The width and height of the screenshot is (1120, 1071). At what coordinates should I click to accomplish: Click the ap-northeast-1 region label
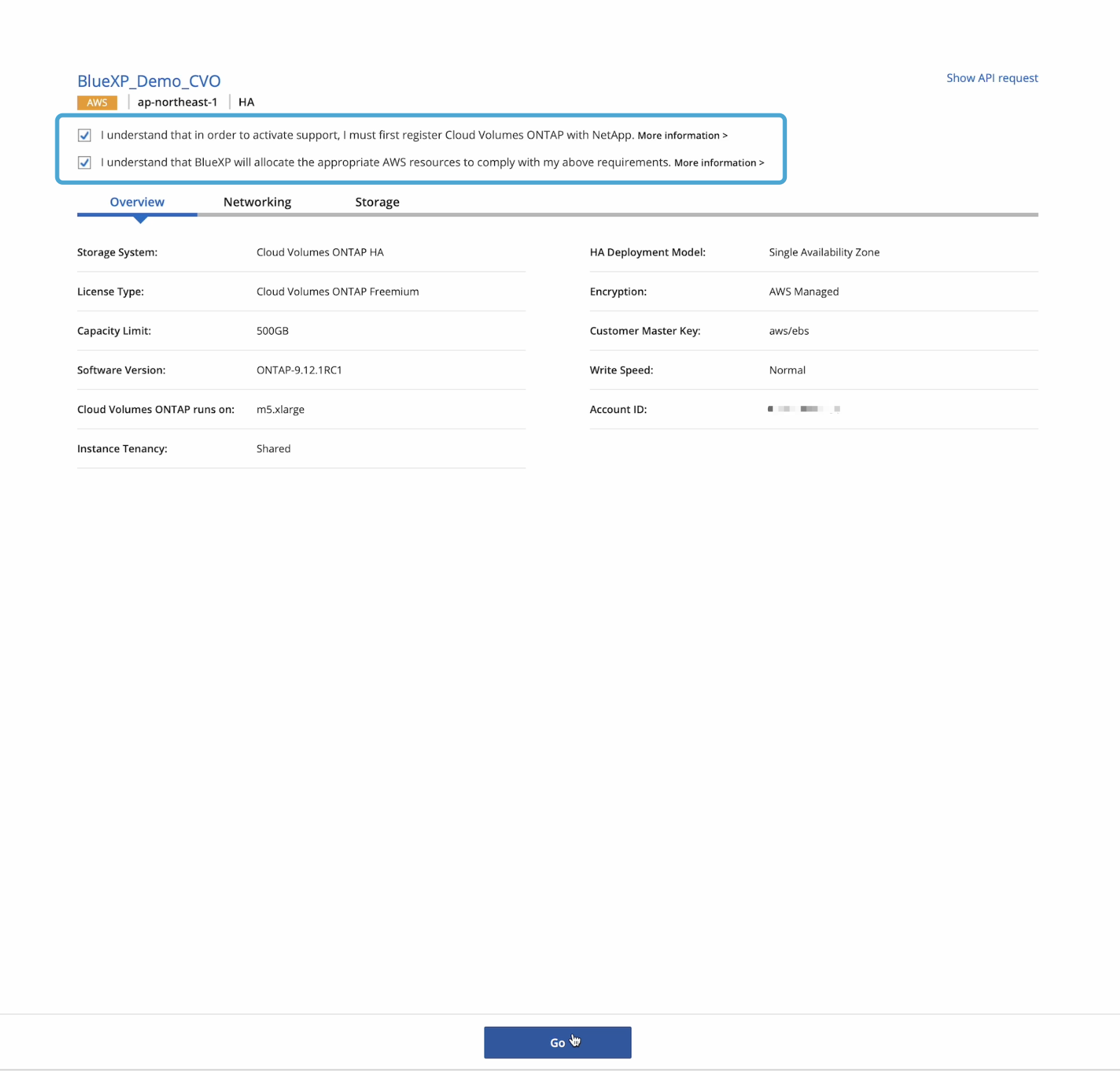[x=178, y=102]
